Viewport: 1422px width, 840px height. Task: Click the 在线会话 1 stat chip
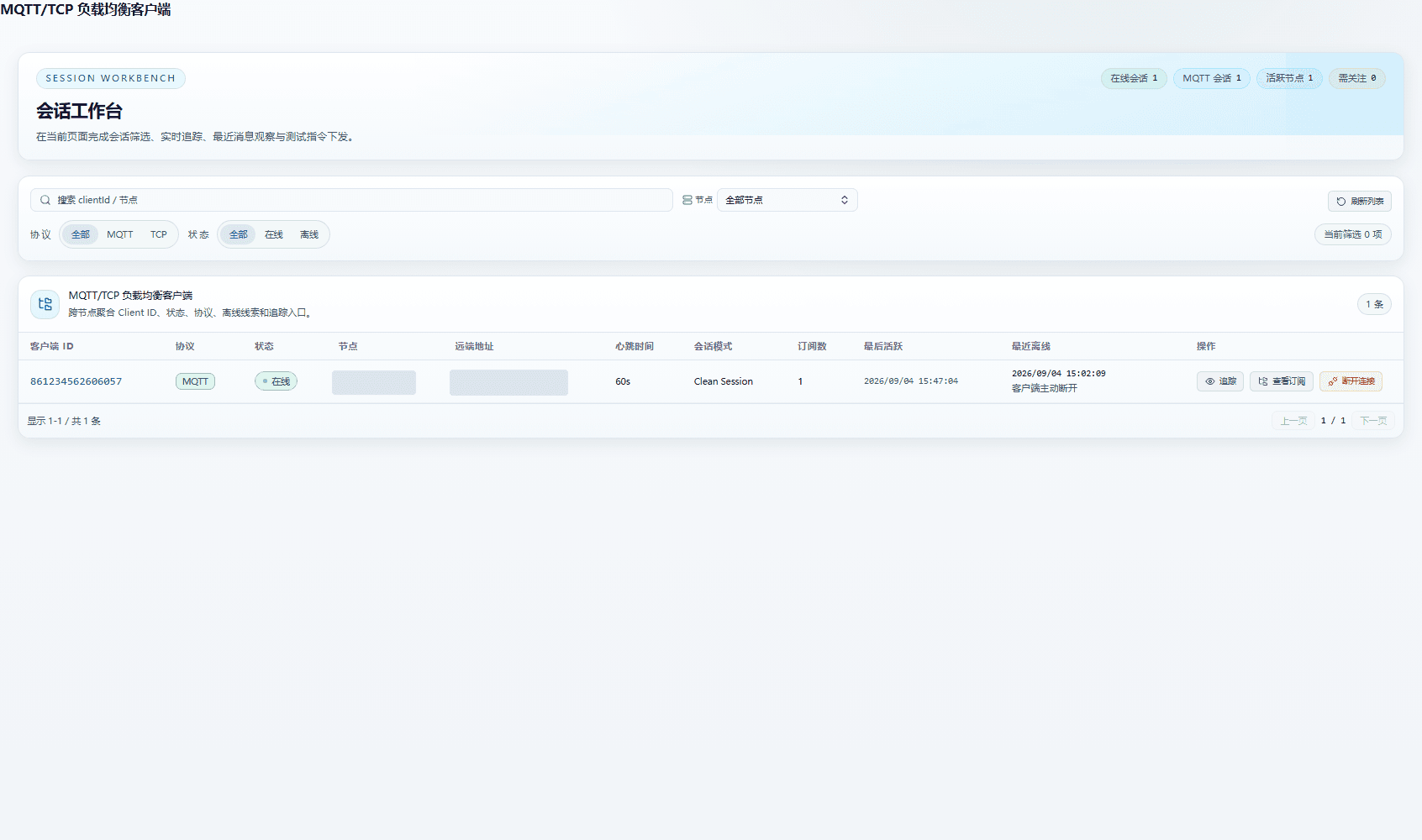[1134, 78]
